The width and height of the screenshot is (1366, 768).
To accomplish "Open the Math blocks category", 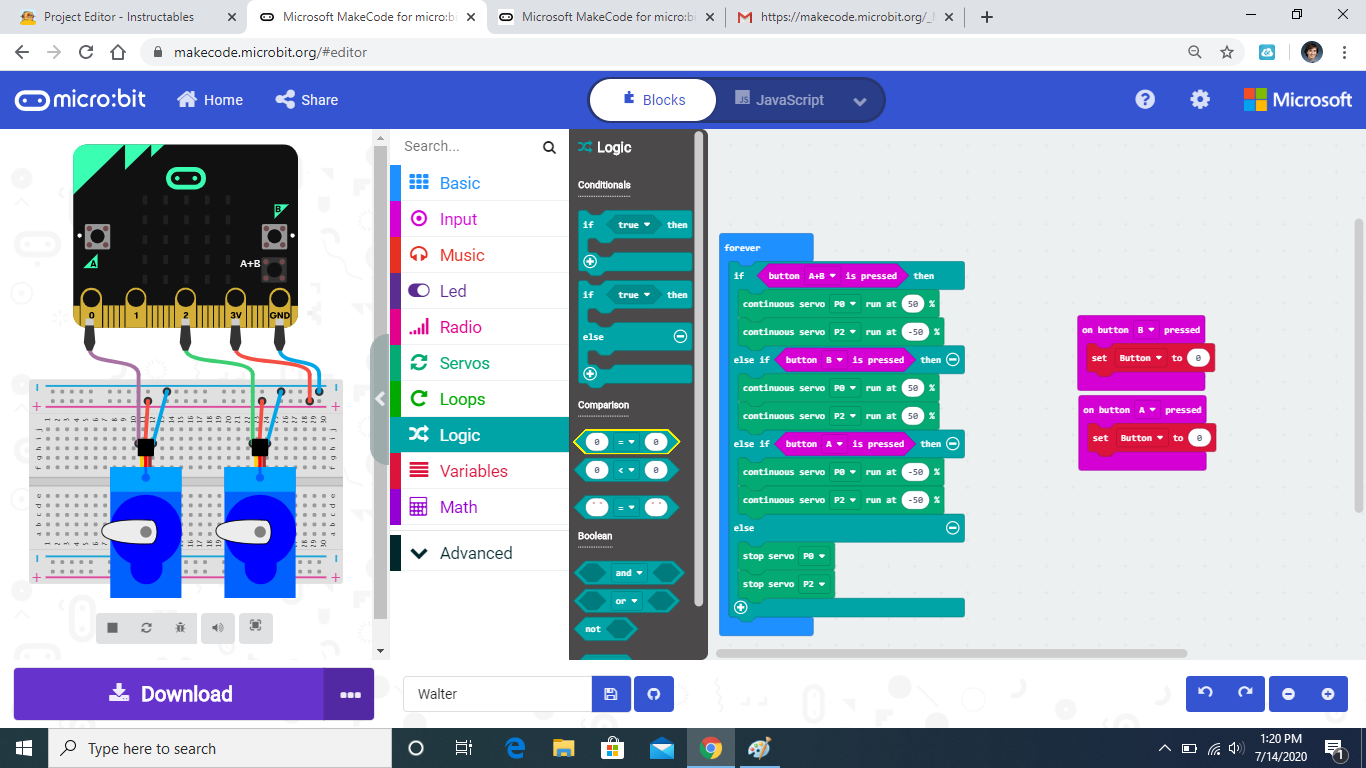I will [479, 507].
